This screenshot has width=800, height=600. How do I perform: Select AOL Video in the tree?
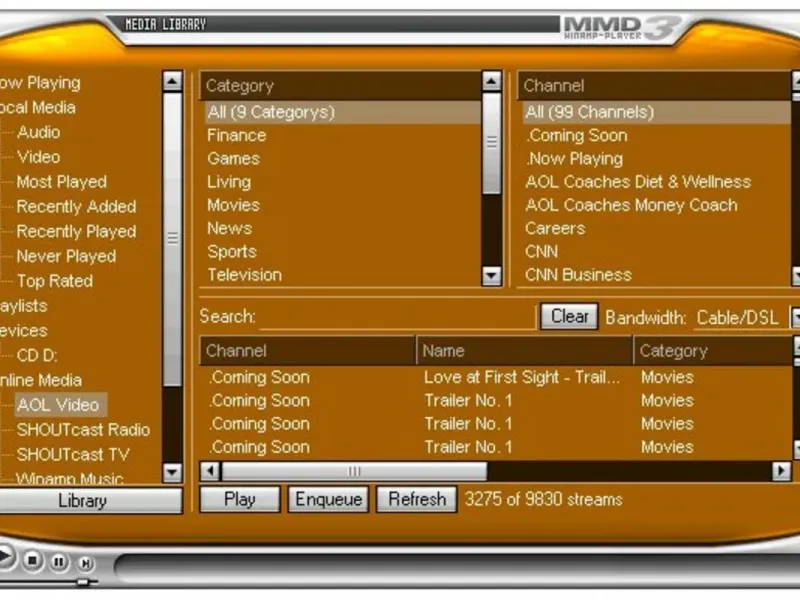click(60, 405)
